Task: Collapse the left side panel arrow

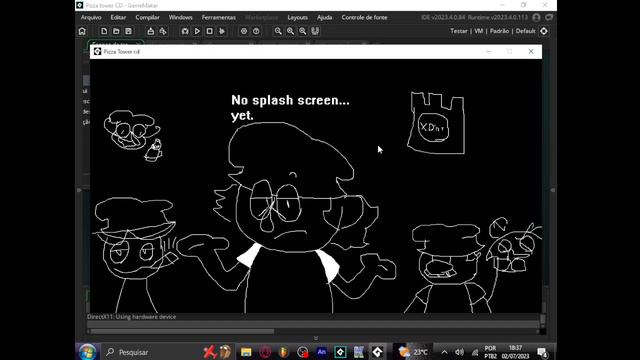Action: tap(79, 190)
